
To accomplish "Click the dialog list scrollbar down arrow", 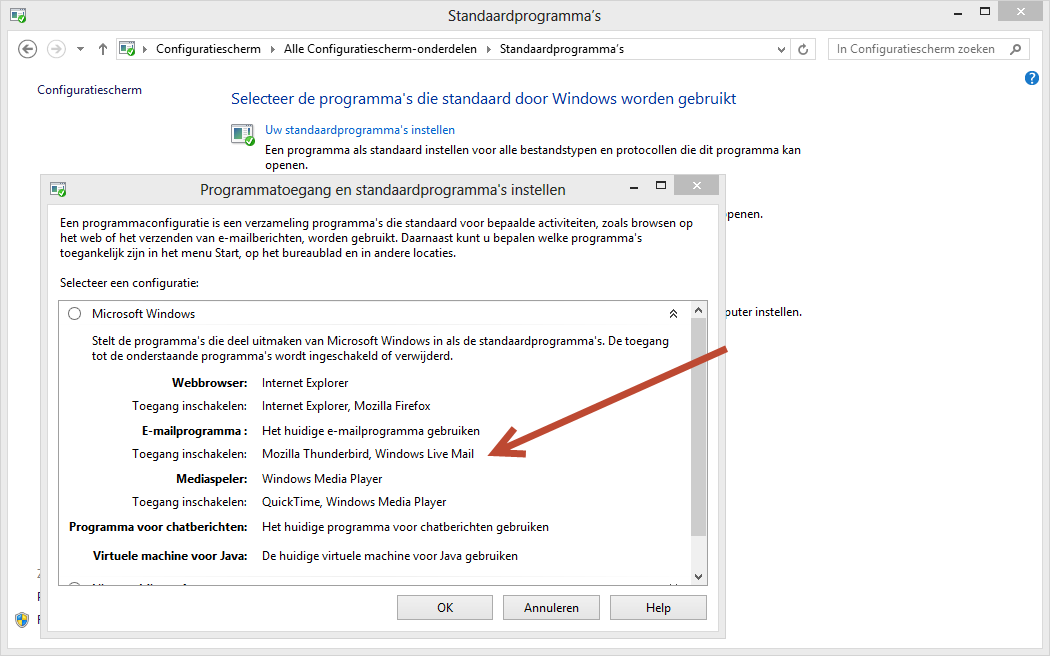I will [698, 577].
